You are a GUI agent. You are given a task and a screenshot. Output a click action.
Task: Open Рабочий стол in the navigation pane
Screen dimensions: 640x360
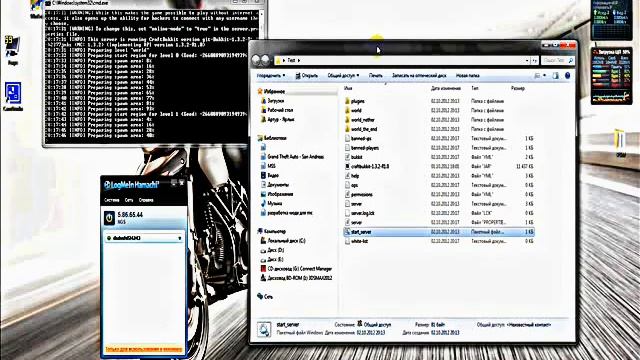280,110
